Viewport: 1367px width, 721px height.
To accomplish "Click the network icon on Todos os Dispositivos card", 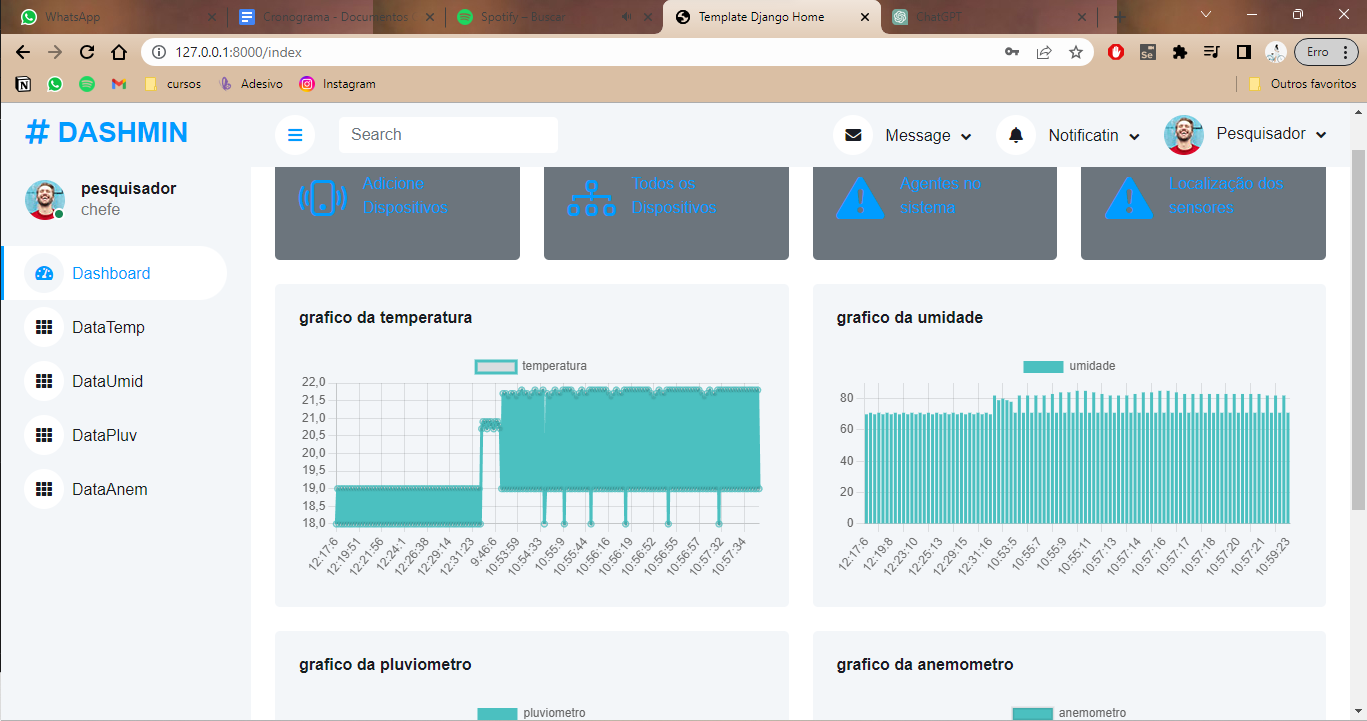I will coord(591,198).
